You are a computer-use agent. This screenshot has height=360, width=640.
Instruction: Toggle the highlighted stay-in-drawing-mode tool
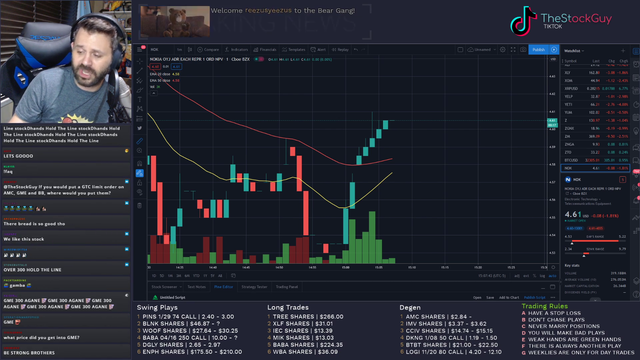click(x=140, y=173)
